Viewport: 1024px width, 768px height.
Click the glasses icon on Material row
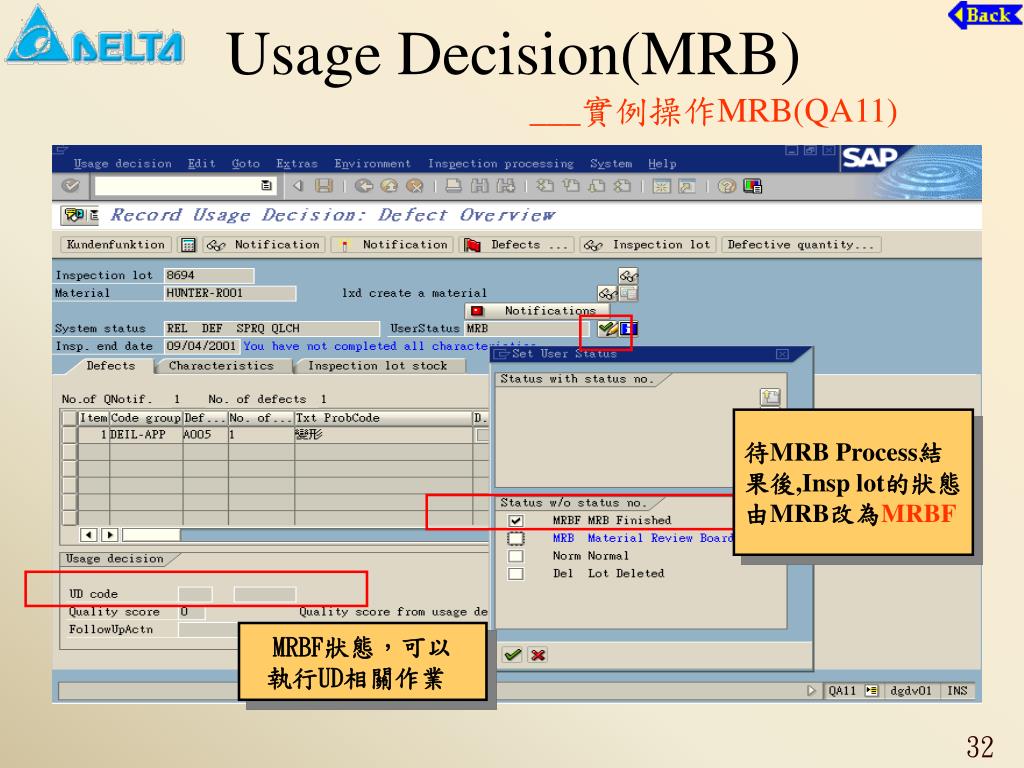click(x=607, y=293)
